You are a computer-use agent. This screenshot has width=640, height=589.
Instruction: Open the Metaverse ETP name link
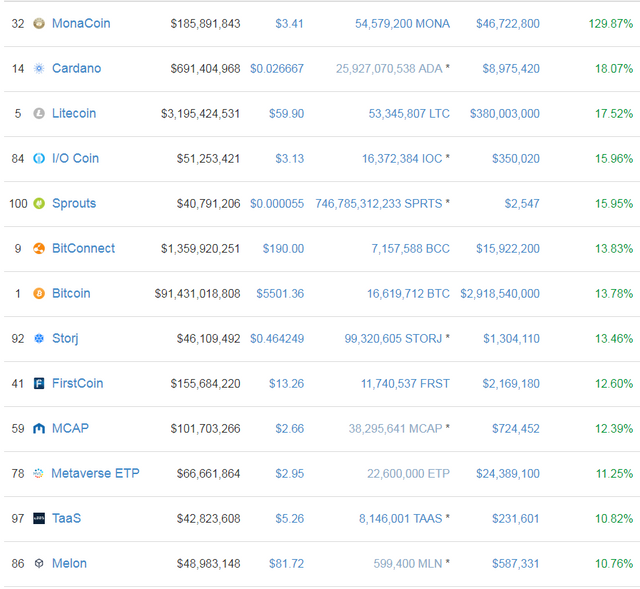click(x=95, y=473)
